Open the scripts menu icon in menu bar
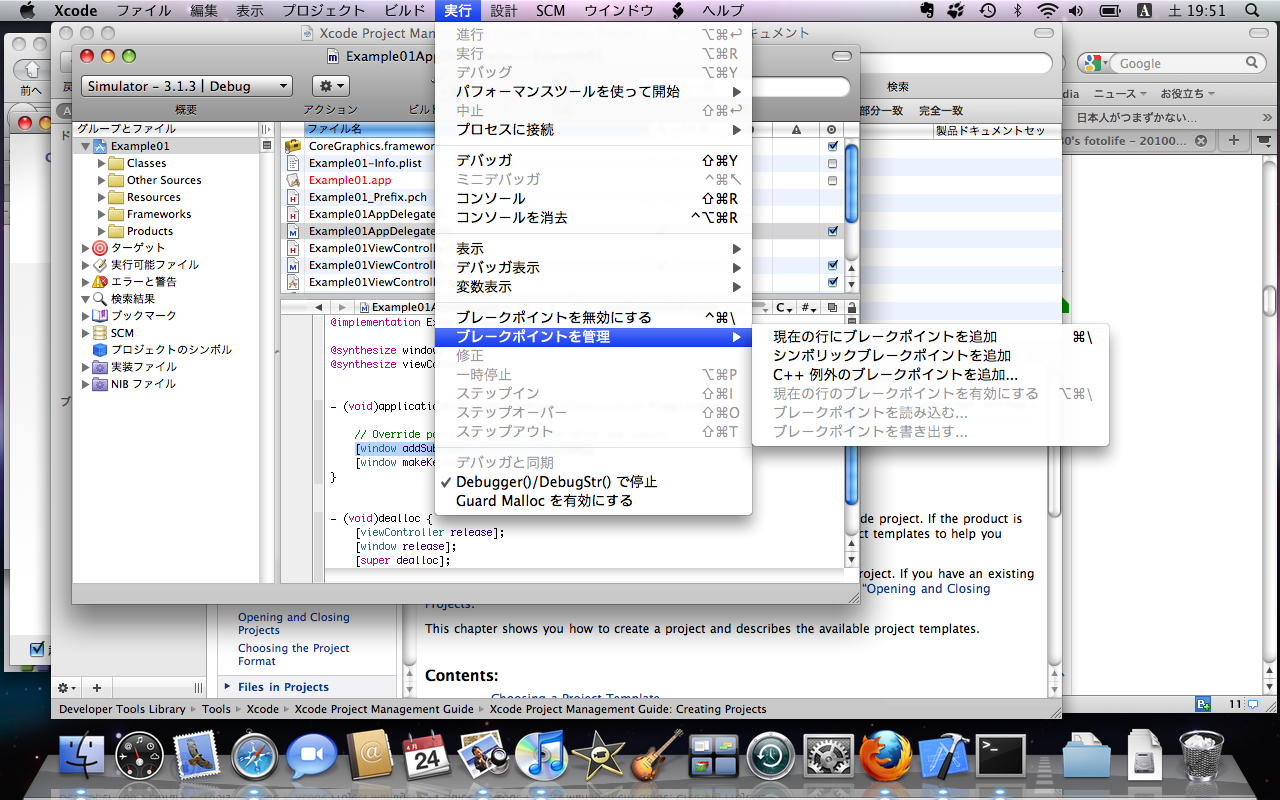This screenshot has height=800, width=1280. pos(678,11)
